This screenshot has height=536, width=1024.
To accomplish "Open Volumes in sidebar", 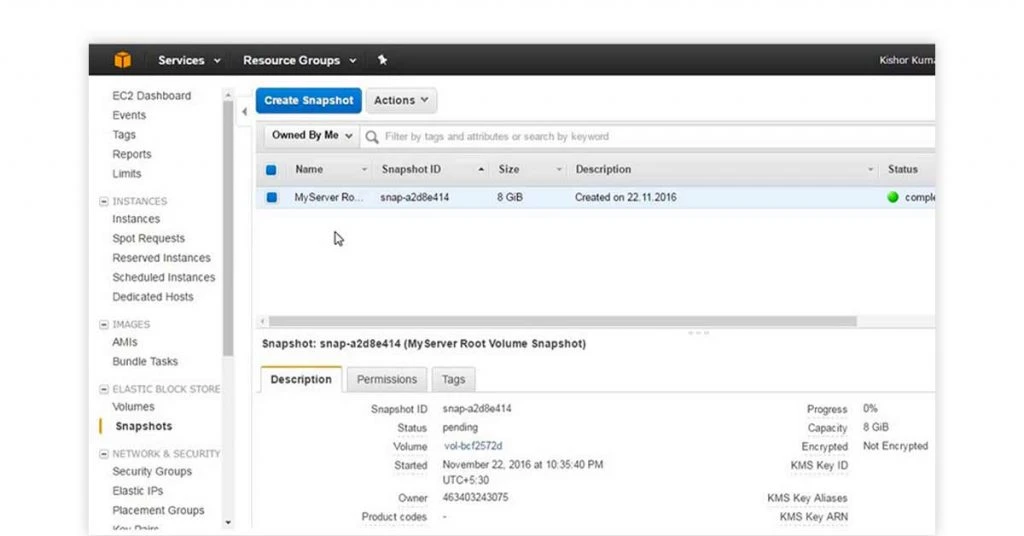I will point(133,407).
